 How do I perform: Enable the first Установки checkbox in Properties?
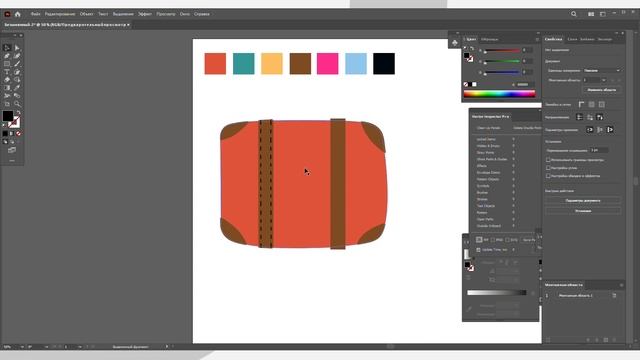pyautogui.click(x=548, y=160)
